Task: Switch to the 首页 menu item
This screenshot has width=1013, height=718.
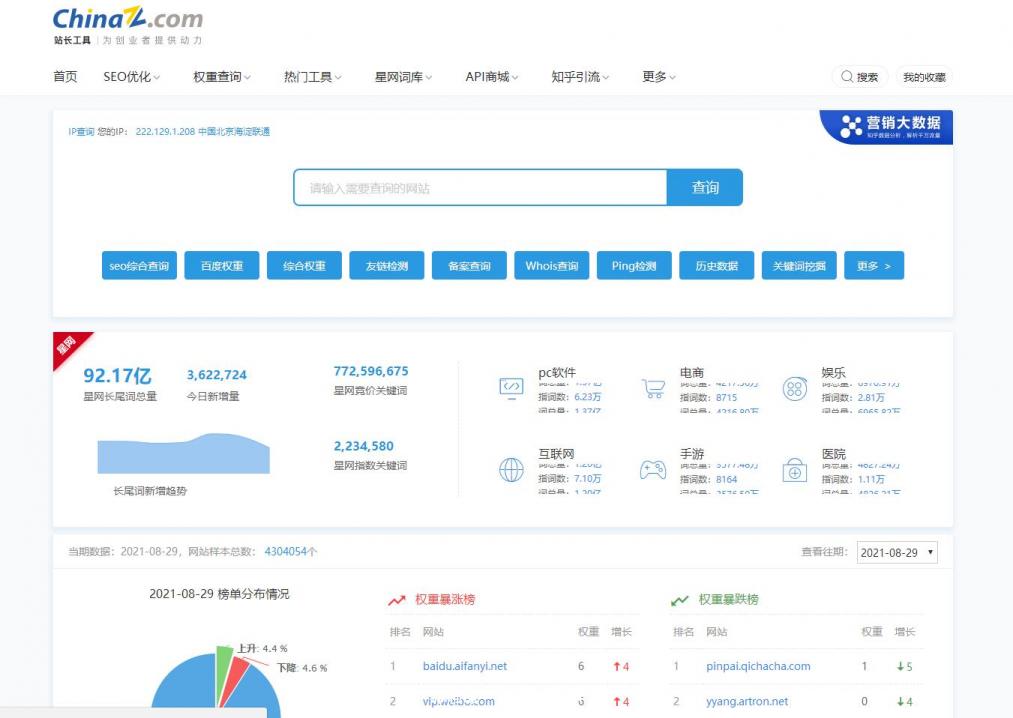Action: [64, 76]
